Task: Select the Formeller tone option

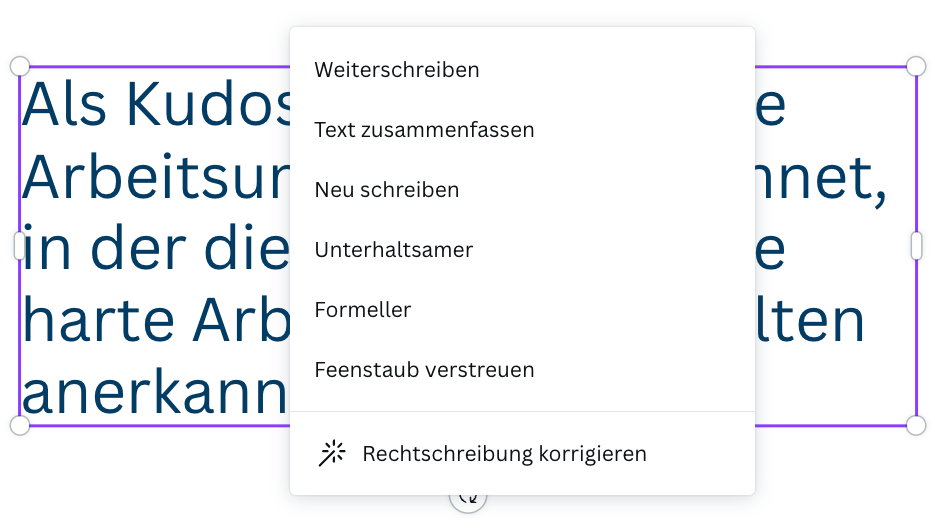Action: tap(362, 310)
